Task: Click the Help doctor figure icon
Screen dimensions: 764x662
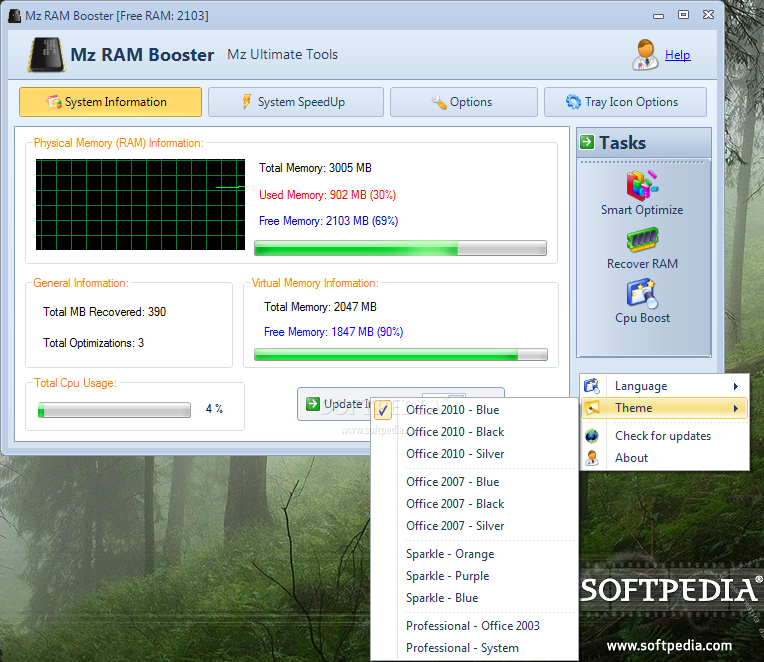Action: [645, 55]
